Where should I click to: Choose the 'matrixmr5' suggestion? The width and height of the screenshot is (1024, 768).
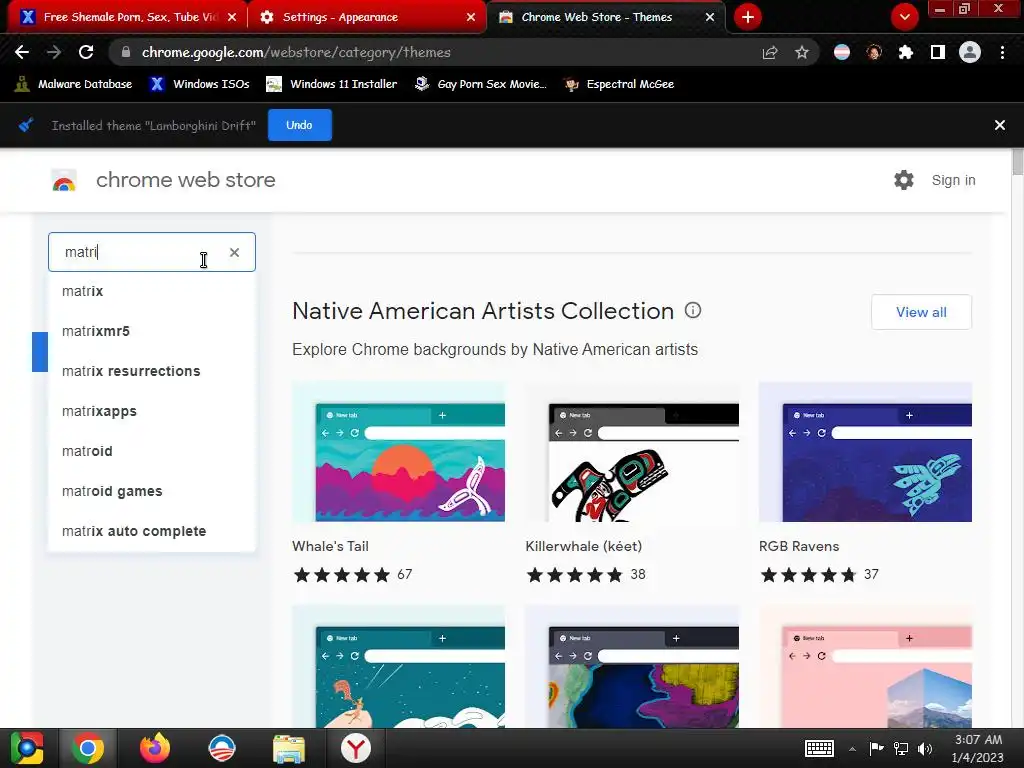(152, 331)
